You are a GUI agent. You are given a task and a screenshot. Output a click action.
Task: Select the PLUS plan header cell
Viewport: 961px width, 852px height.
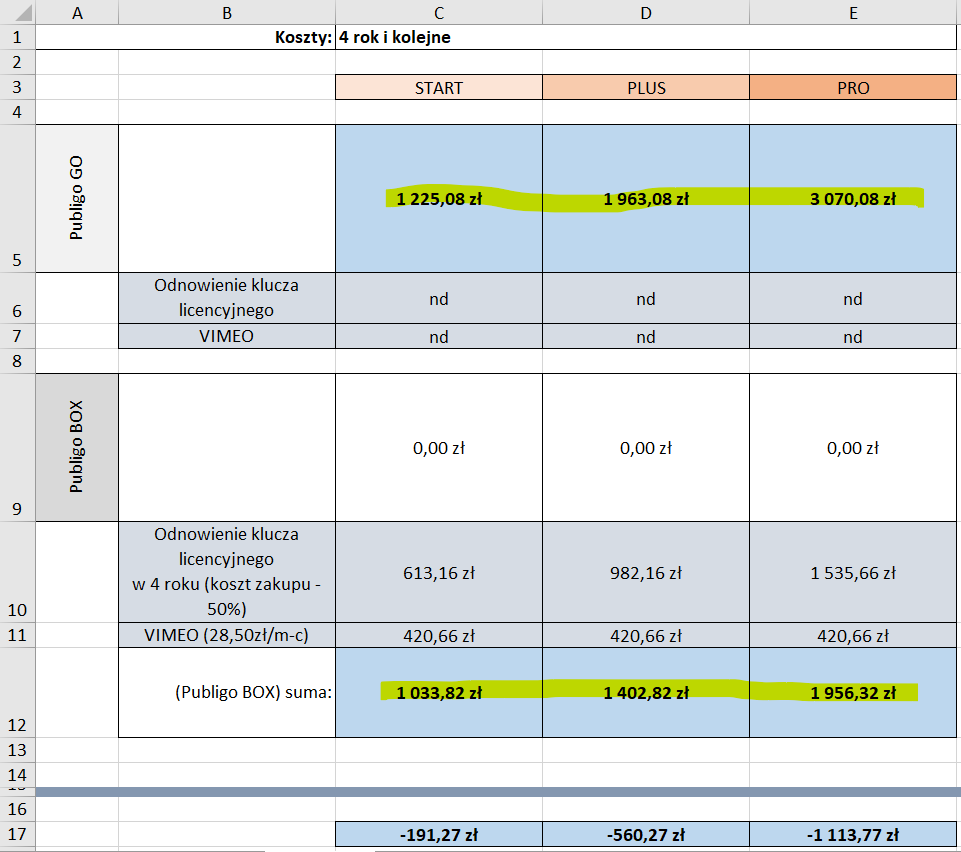(646, 88)
